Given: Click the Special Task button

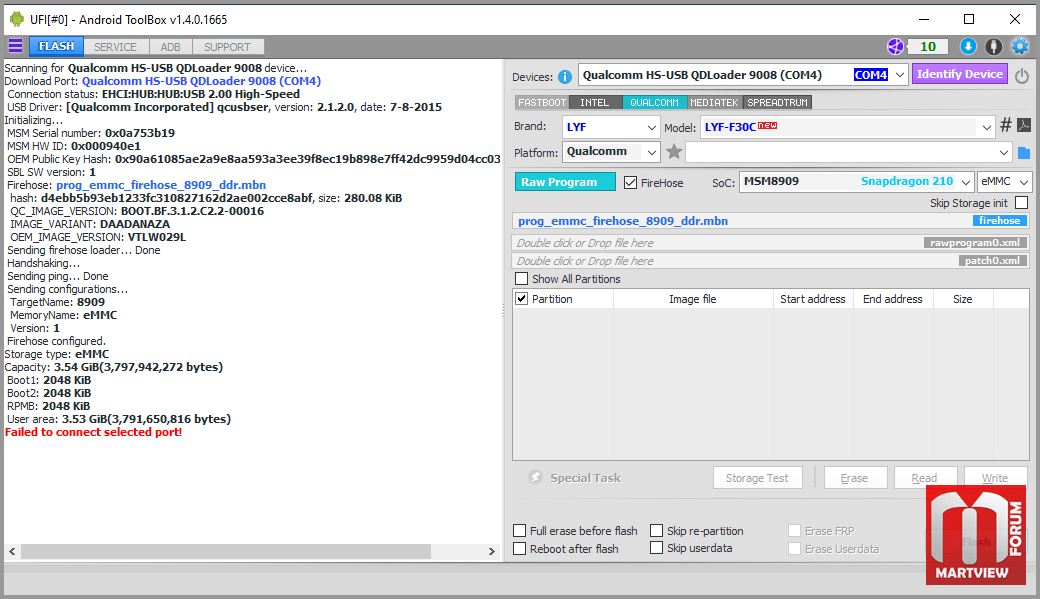Looking at the screenshot, I should pyautogui.click(x=574, y=478).
